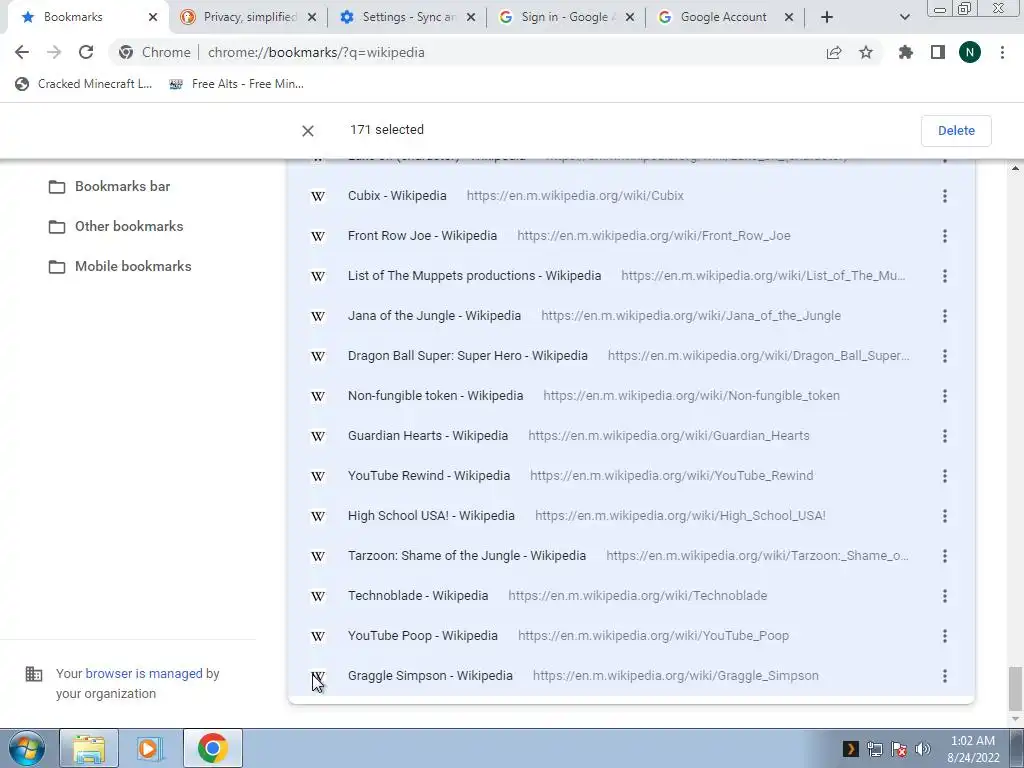The image size is (1024, 768).
Task: Open more actions for Tarzoon bookmark
Action: 944,556
